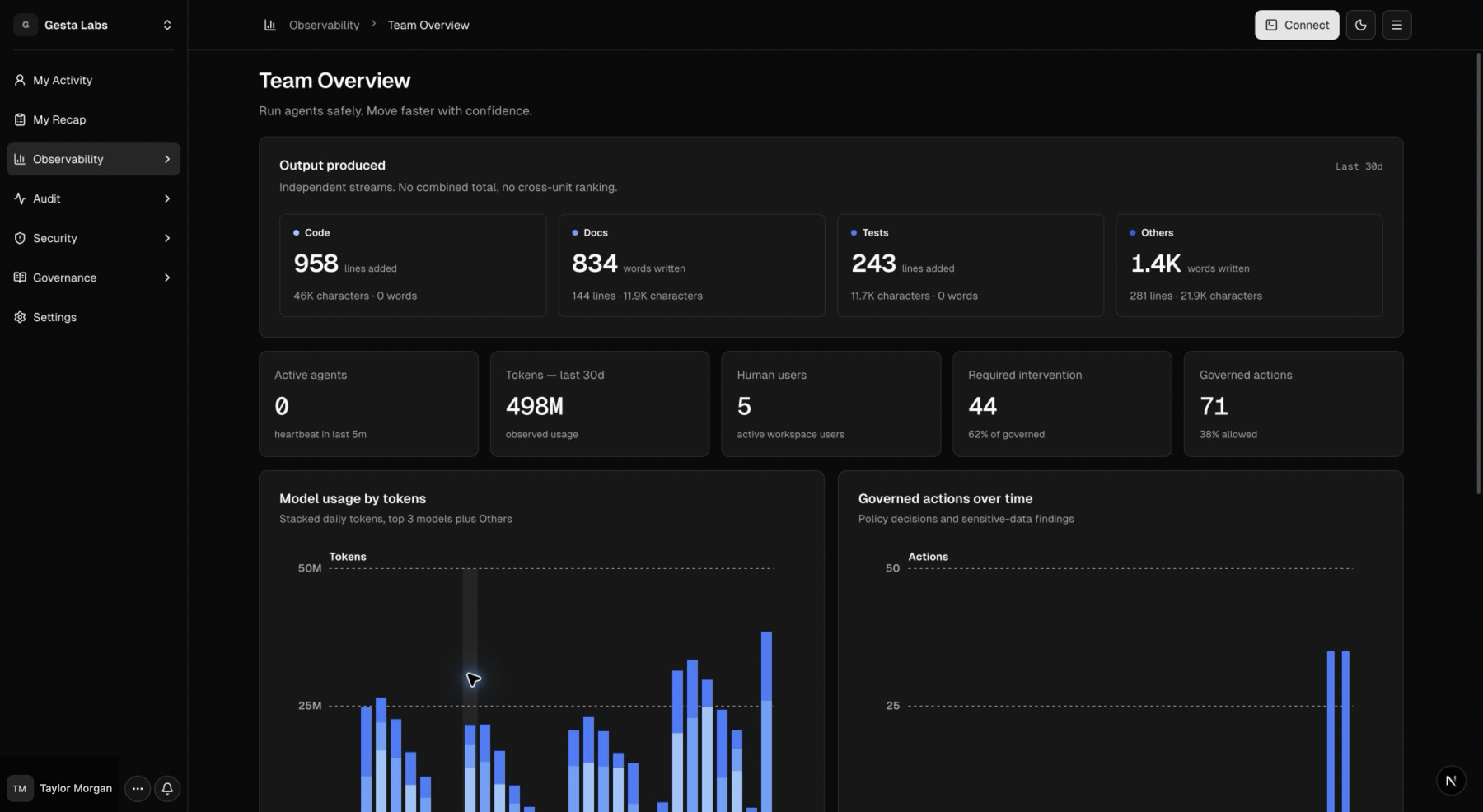
Task: Expand the Observability sidebar chevron
Action: [x=167, y=159]
